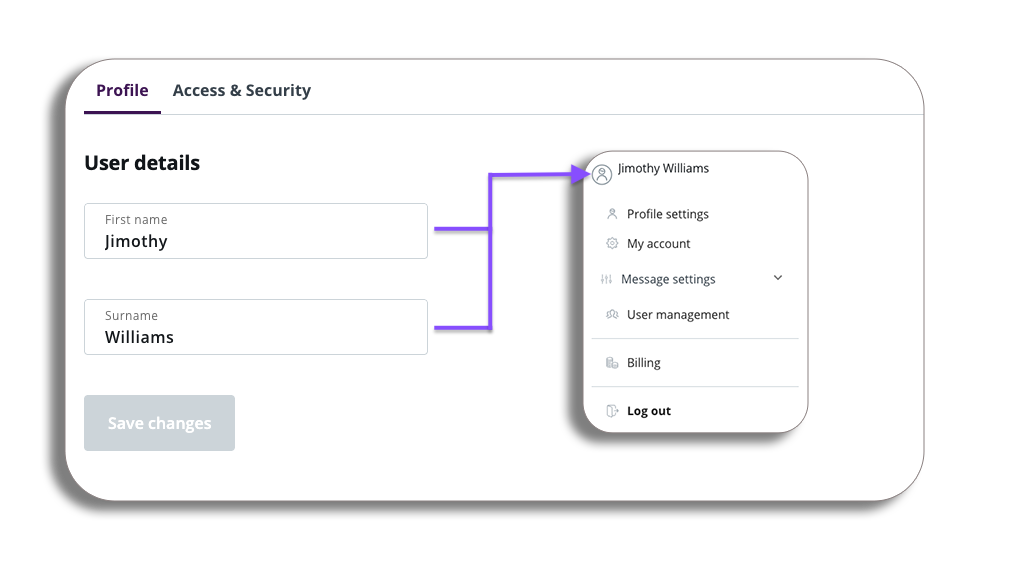Click the User management group icon

tap(612, 315)
